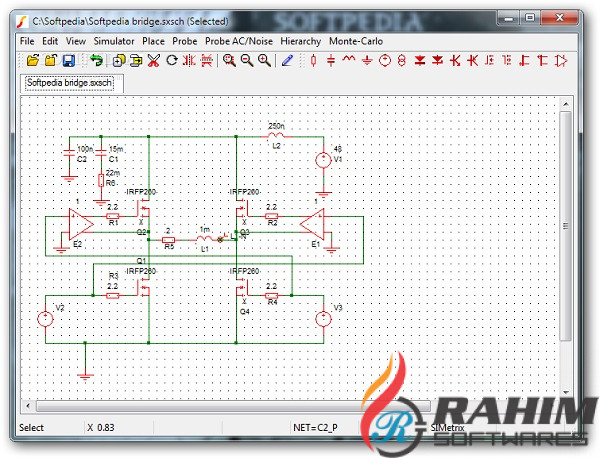600x458 pixels.
Task: Open the File menu
Action: coord(27,41)
